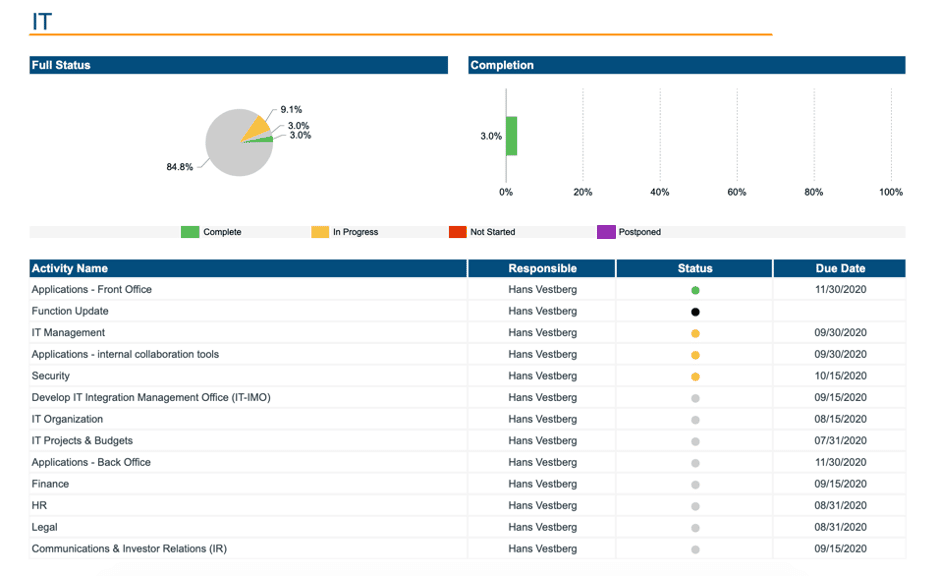This screenshot has width=940, height=576.
Task: Click the yellow In Progress legend swatch
Action: tap(320, 232)
